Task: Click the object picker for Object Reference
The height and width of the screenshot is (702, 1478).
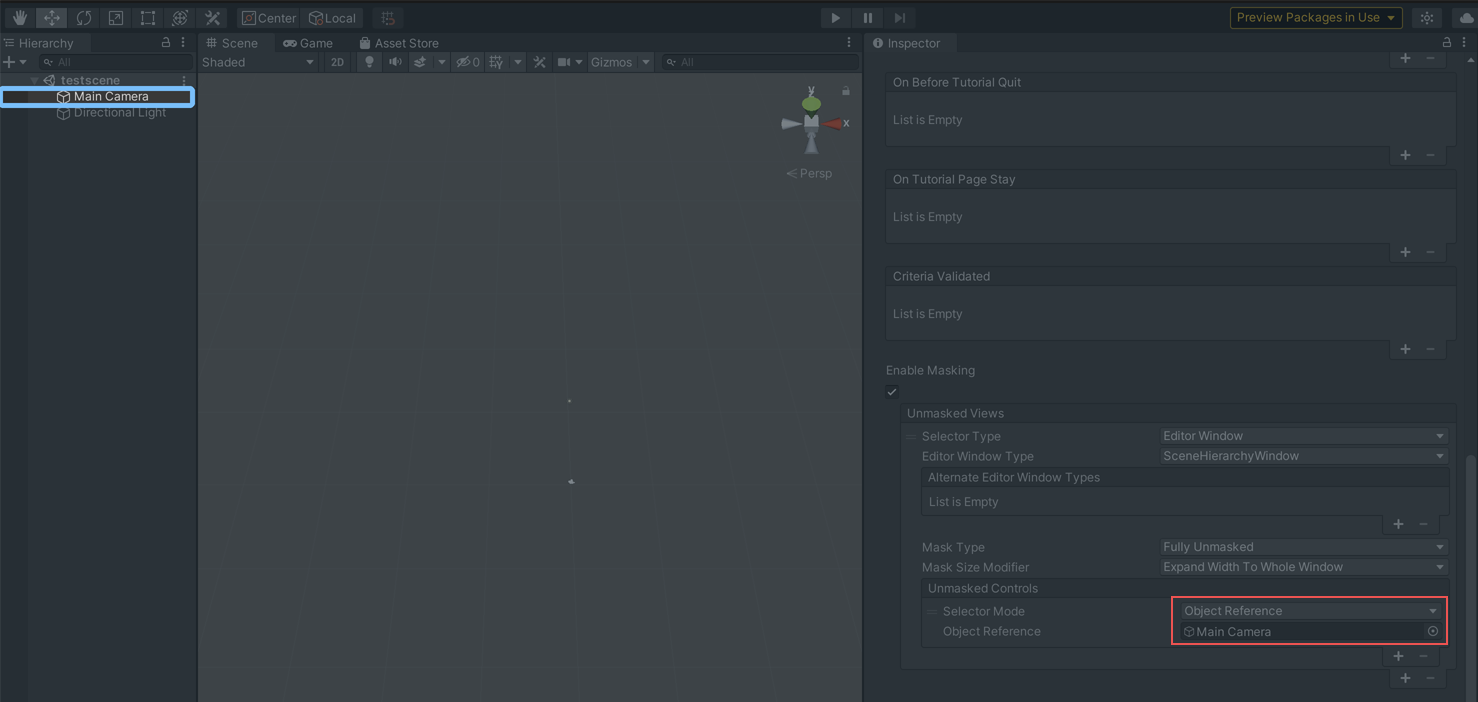Action: coord(1433,632)
